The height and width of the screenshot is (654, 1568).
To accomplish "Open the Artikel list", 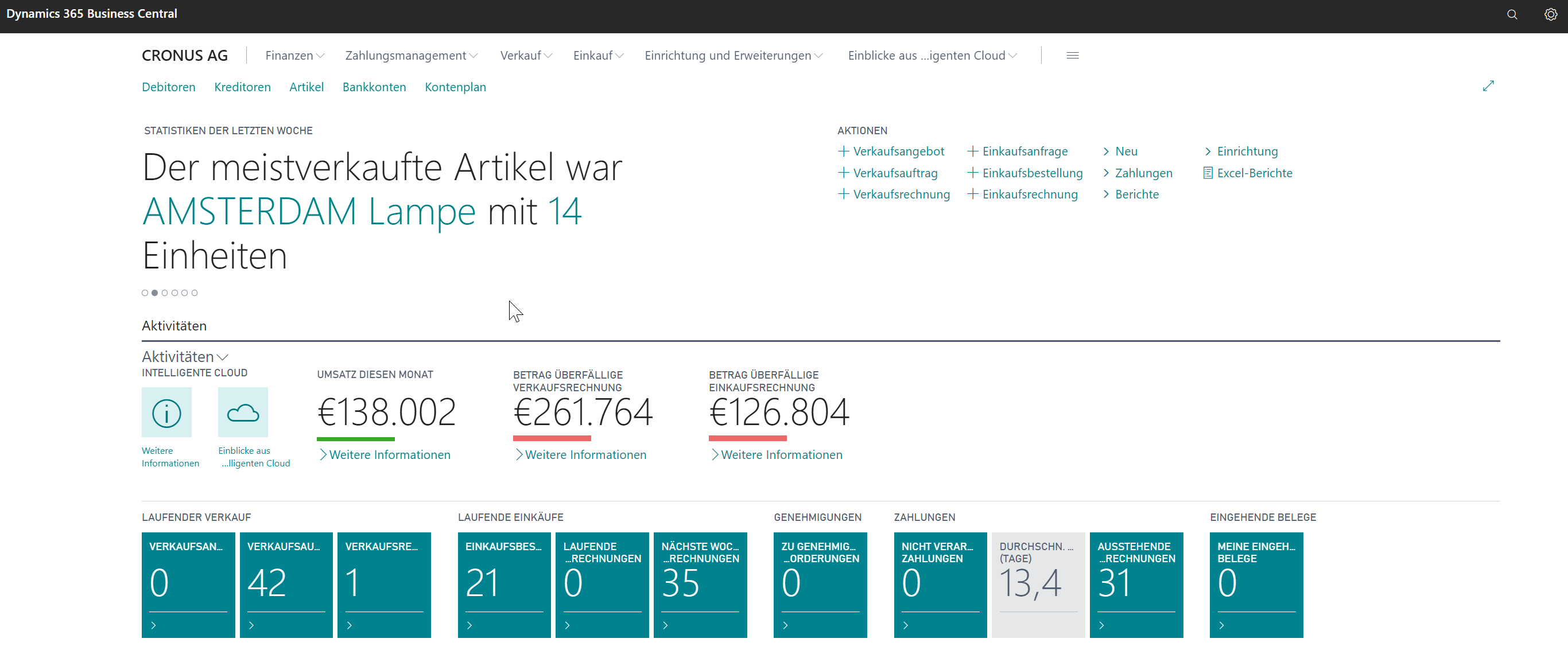I will (x=306, y=87).
